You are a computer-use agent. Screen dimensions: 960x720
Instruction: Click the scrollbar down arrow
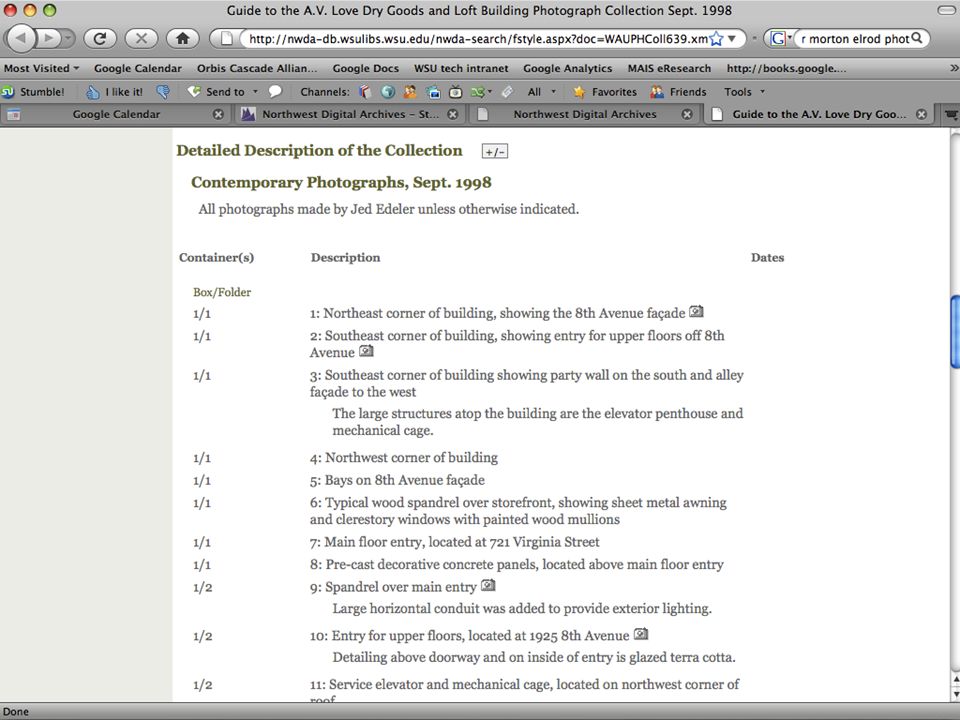[x=954, y=694]
